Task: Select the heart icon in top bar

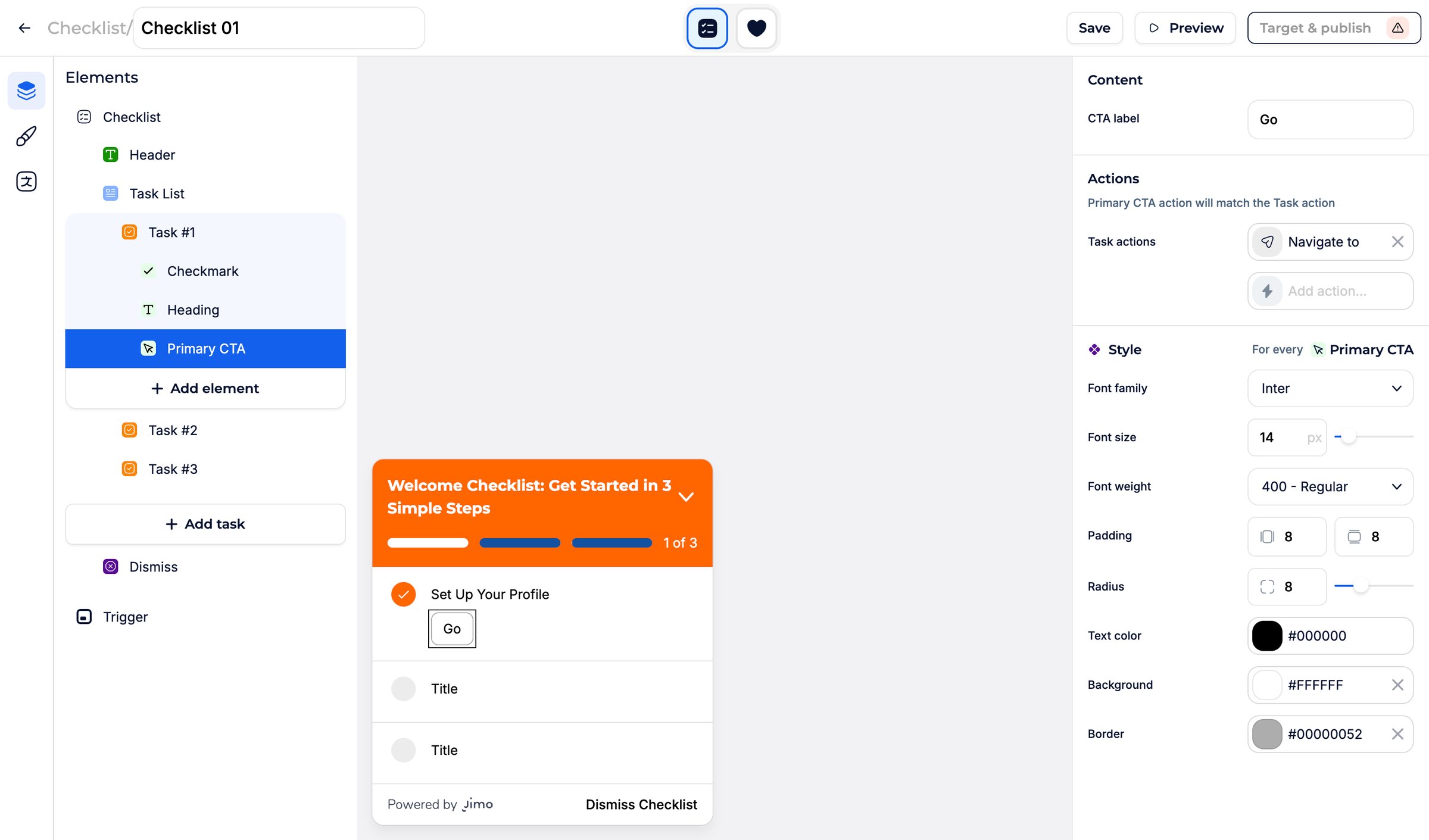Action: tap(756, 28)
